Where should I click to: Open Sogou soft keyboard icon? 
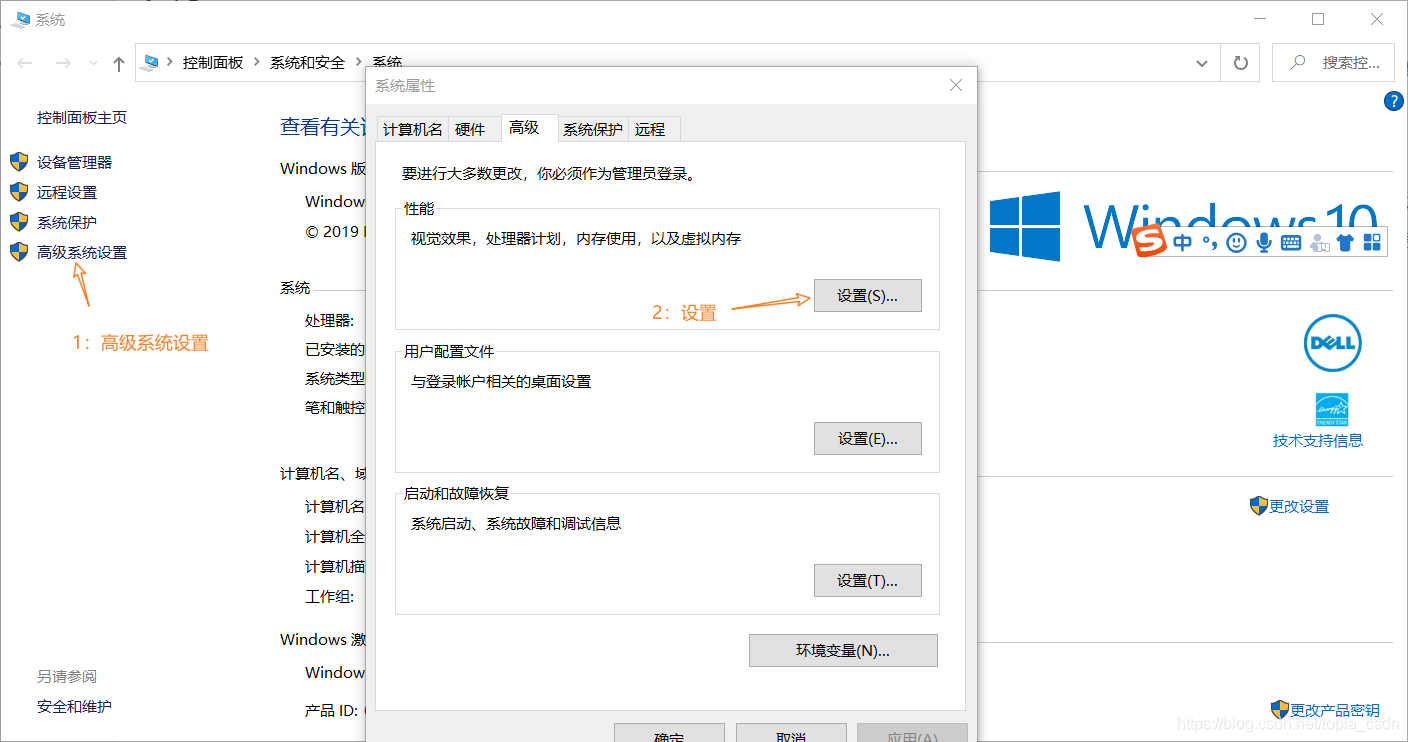click(1291, 242)
